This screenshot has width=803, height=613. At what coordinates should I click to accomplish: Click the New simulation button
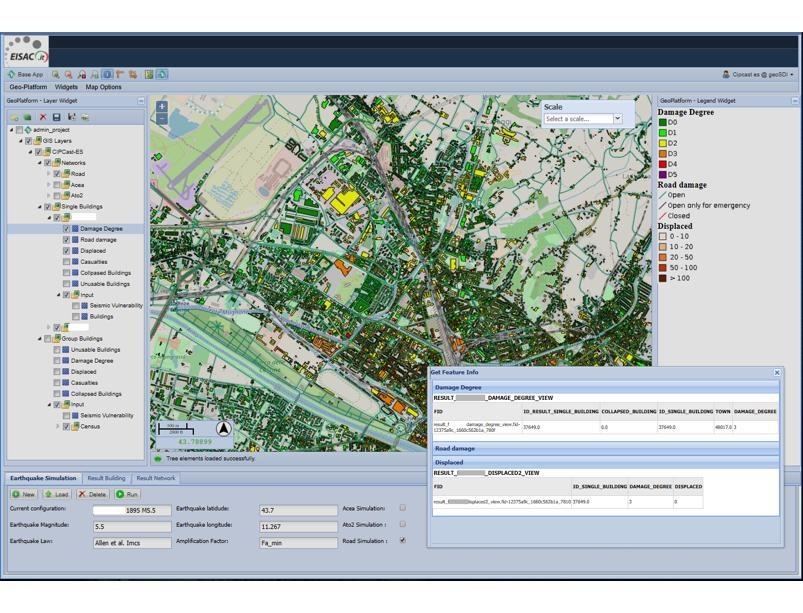coord(24,495)
